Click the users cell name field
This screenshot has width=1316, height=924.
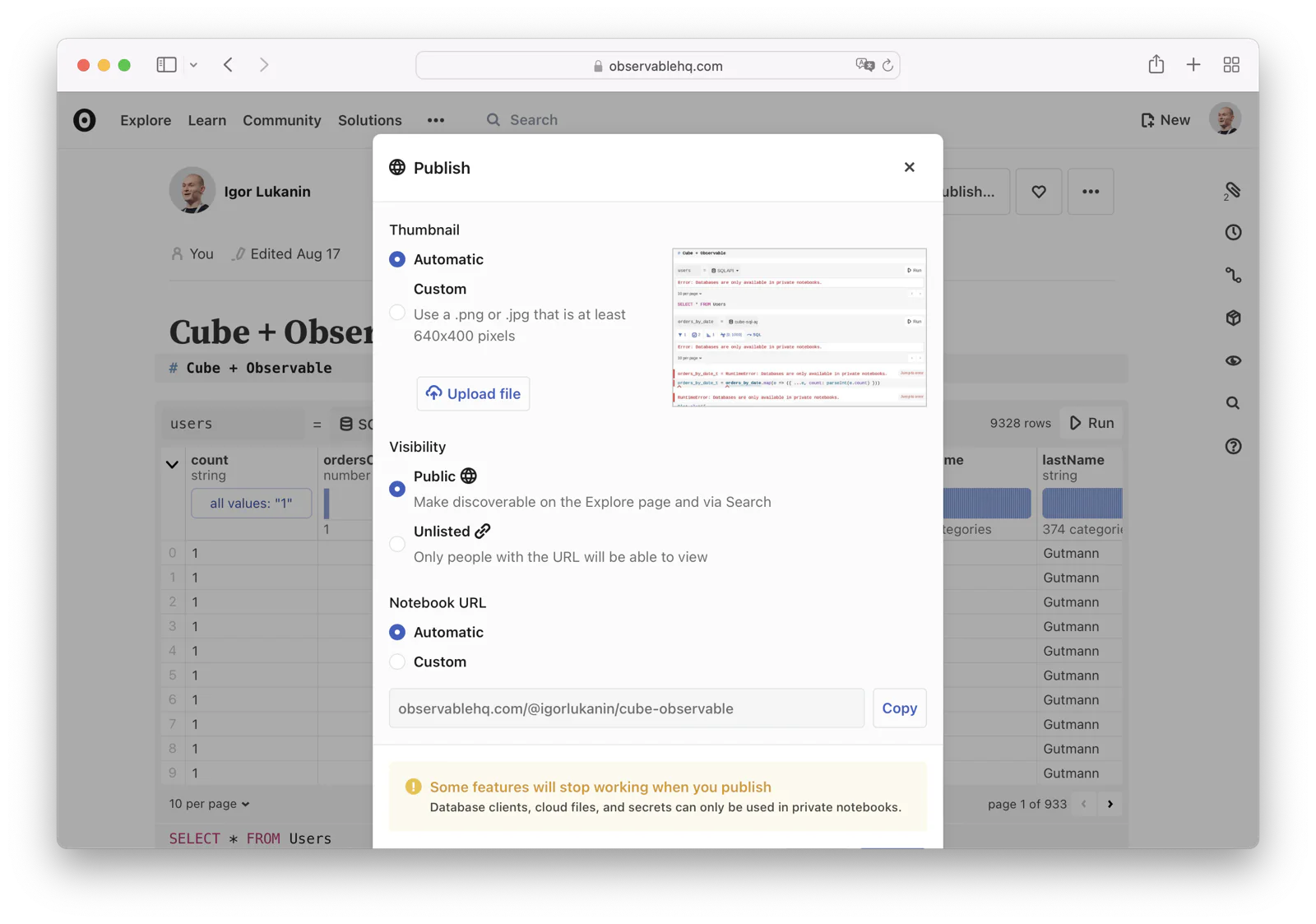pos(232,424)
